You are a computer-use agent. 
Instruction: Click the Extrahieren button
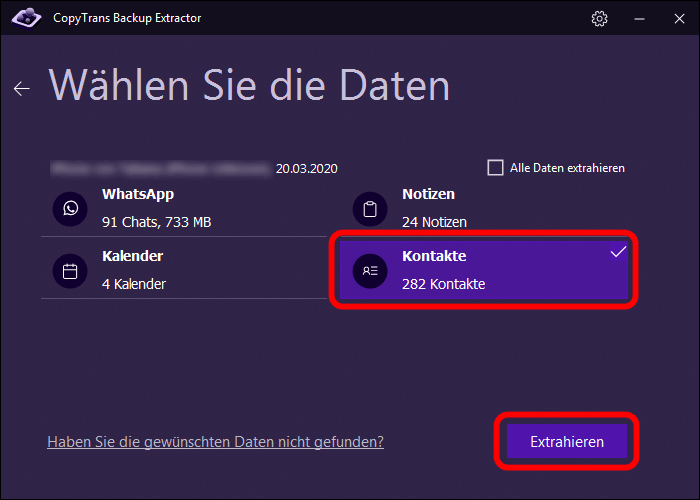coord(567,441)
